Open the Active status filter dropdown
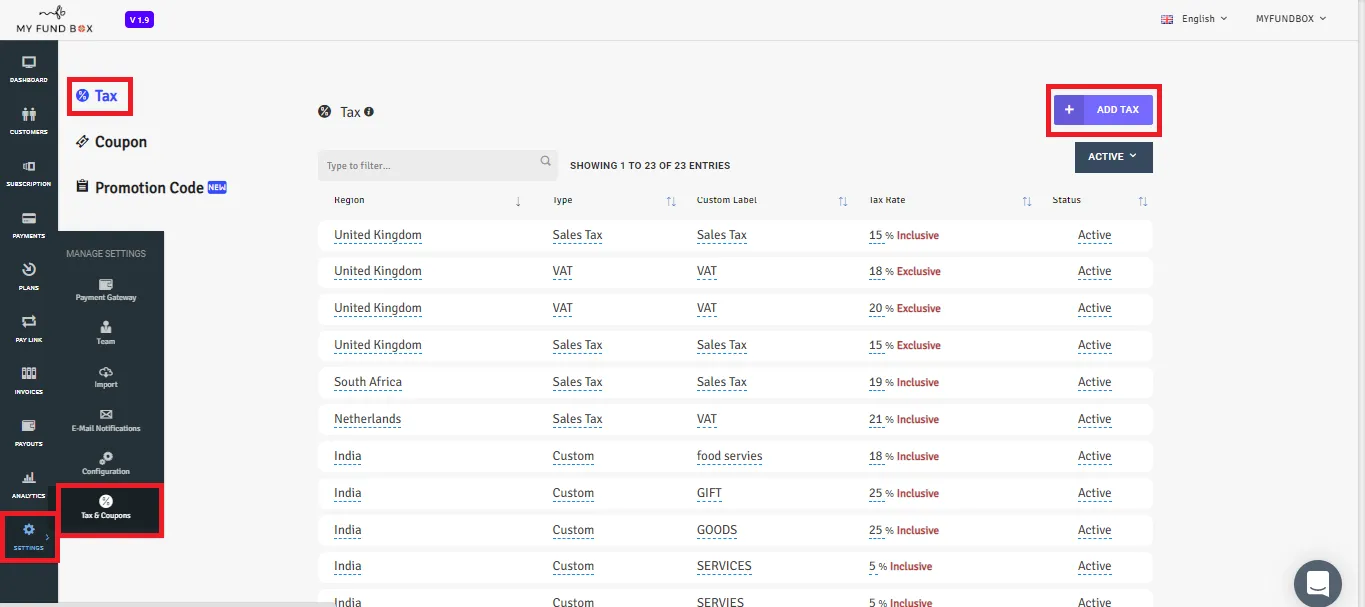The height and width of the screenshot is (607, 1365). pos(1113,157)
